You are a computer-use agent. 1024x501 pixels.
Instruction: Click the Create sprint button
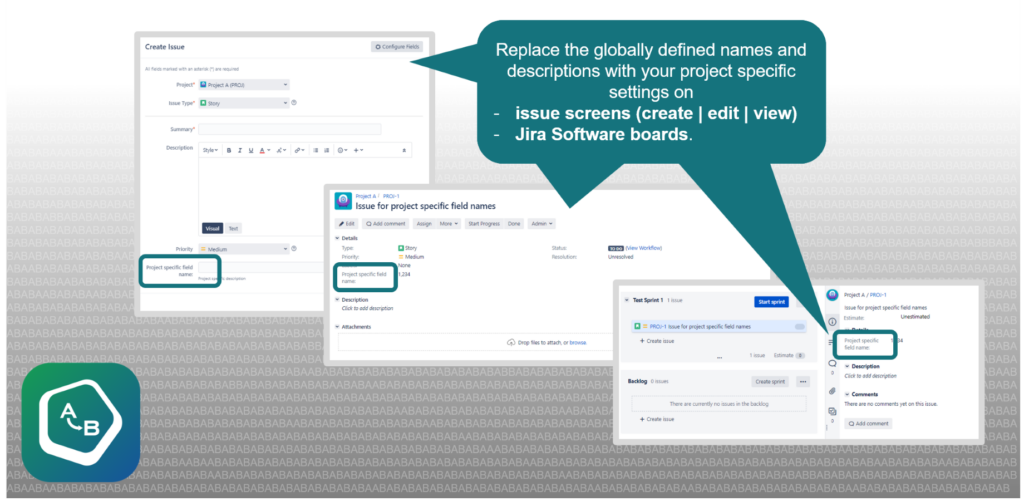(x=770, y=381)
